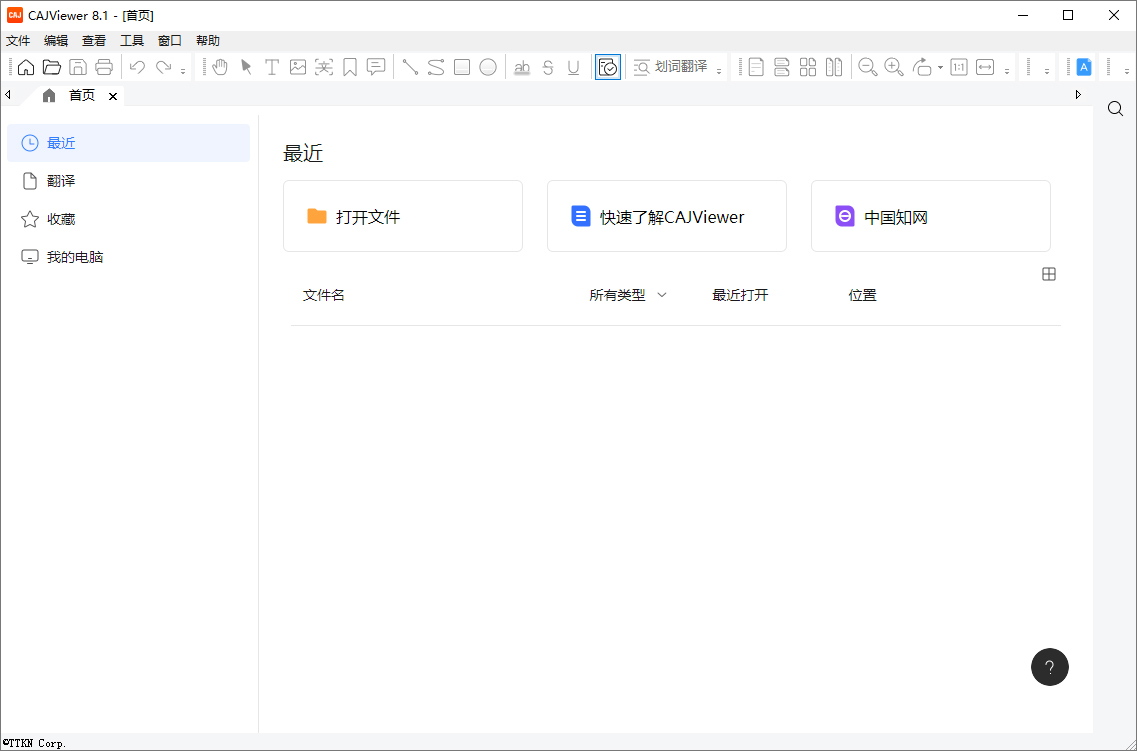Set actual size with 1:1 icon
Screen dimensions: 1137x751
point(959,67)
